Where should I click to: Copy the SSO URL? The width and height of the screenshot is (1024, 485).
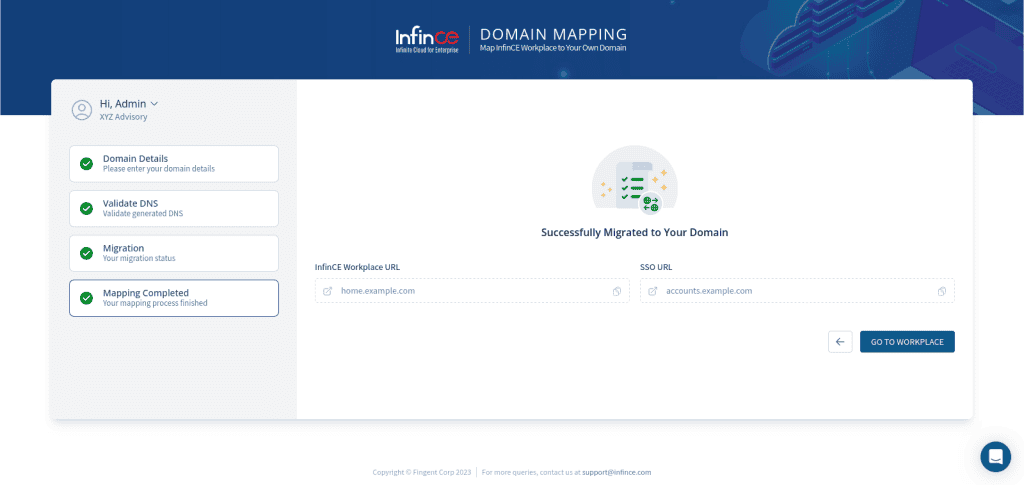click(x=942, y=291)
